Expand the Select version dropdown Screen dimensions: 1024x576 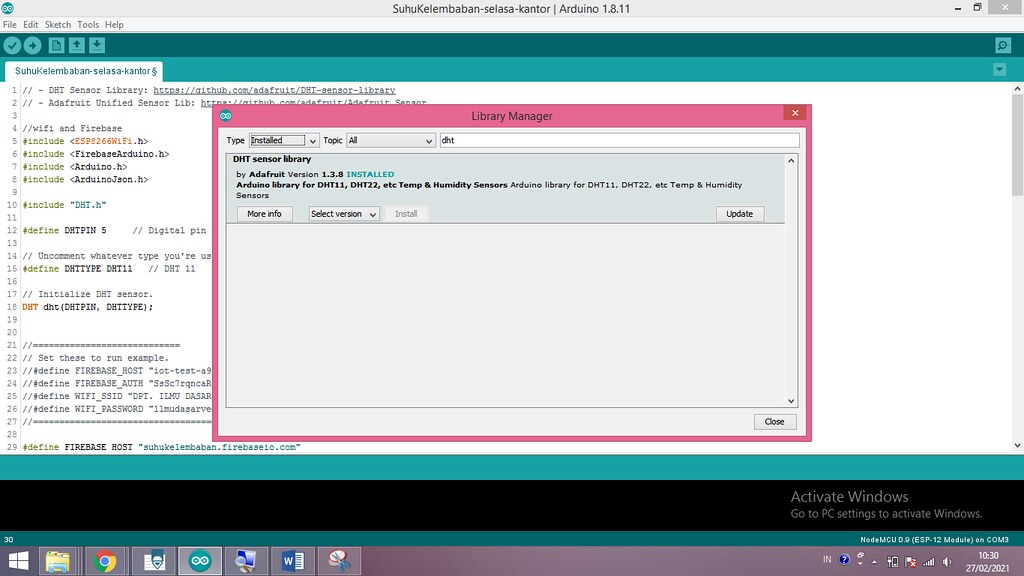pos(344,214)
